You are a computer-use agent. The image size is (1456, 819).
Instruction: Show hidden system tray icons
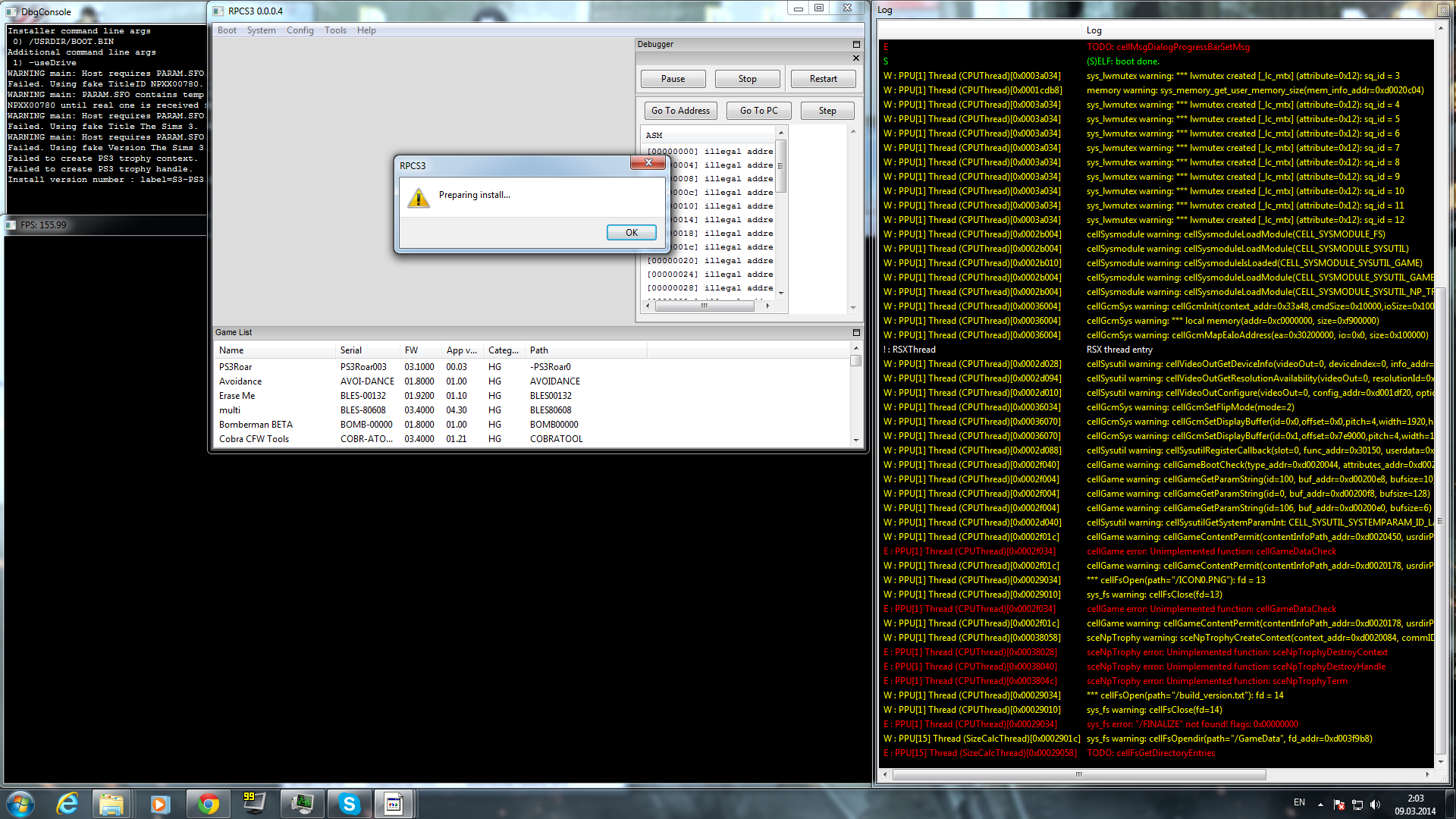click(1320, 805)
